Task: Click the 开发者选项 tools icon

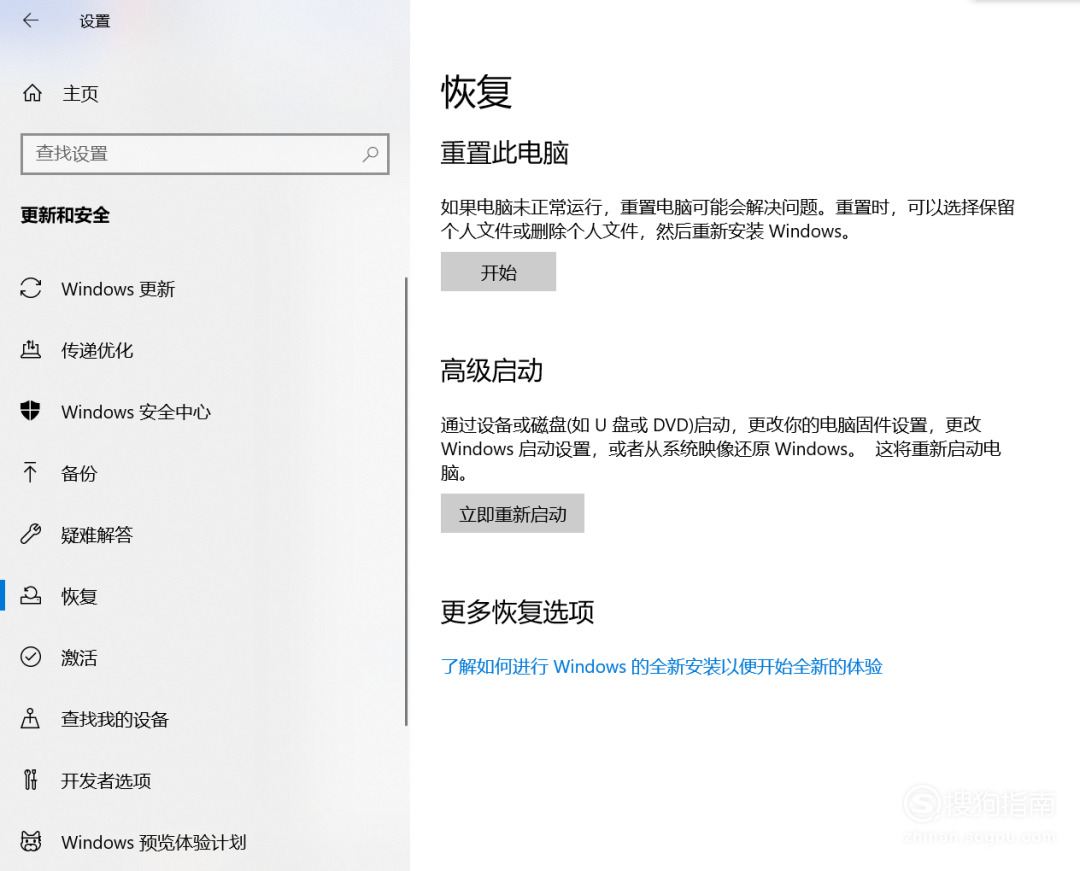Action: click(x=30, y=779)
